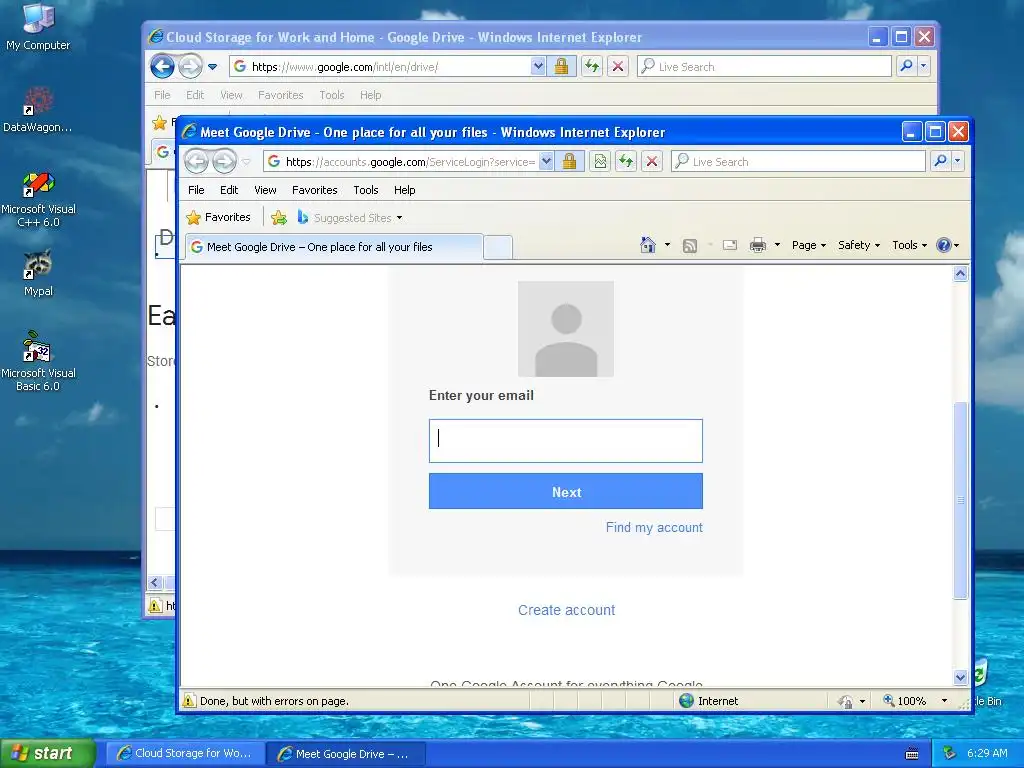Click the Back button in Cloud Storage window
1024x768 pixels.
[163, 66]
